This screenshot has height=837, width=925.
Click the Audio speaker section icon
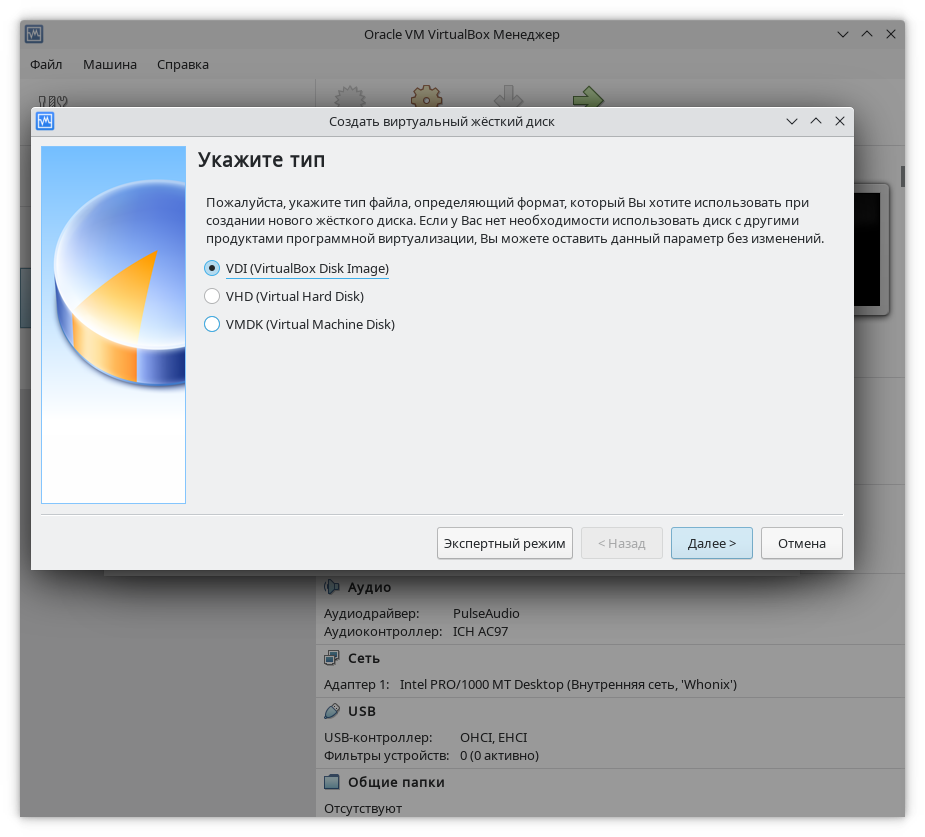coord(332,587)
